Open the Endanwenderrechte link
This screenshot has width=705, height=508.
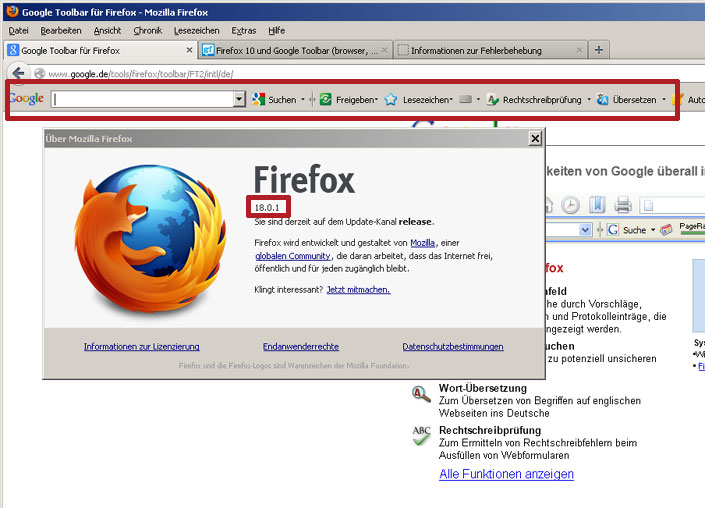pos(301,347)
